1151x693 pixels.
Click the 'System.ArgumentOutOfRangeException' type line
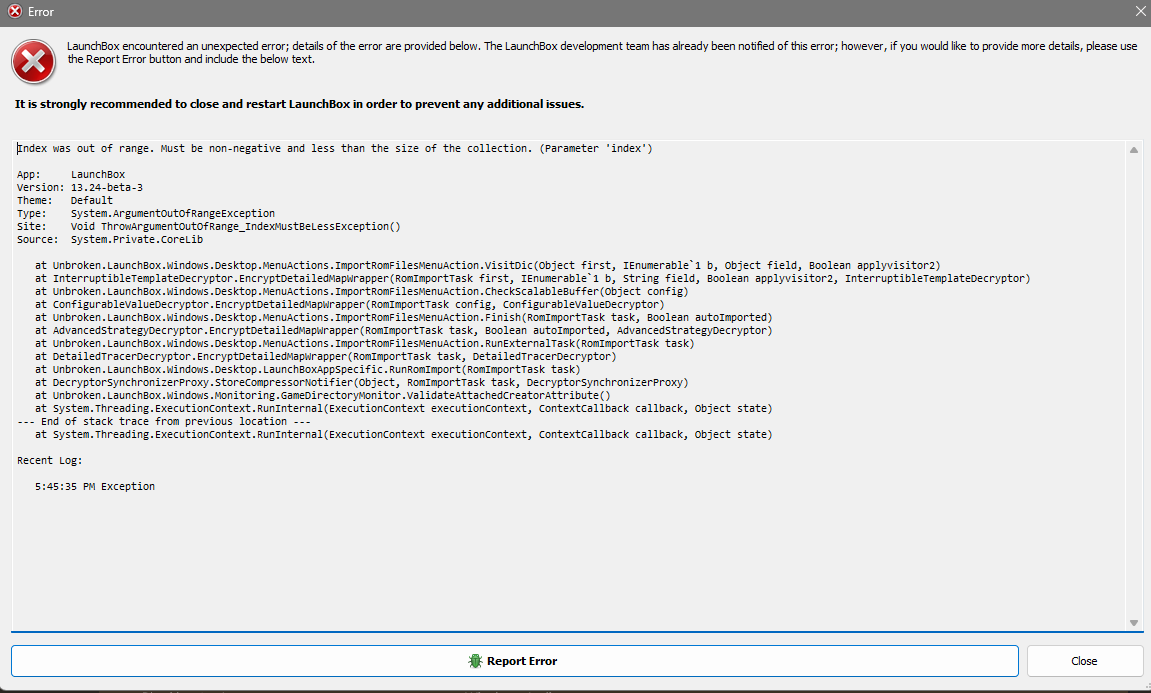point(146,214)
